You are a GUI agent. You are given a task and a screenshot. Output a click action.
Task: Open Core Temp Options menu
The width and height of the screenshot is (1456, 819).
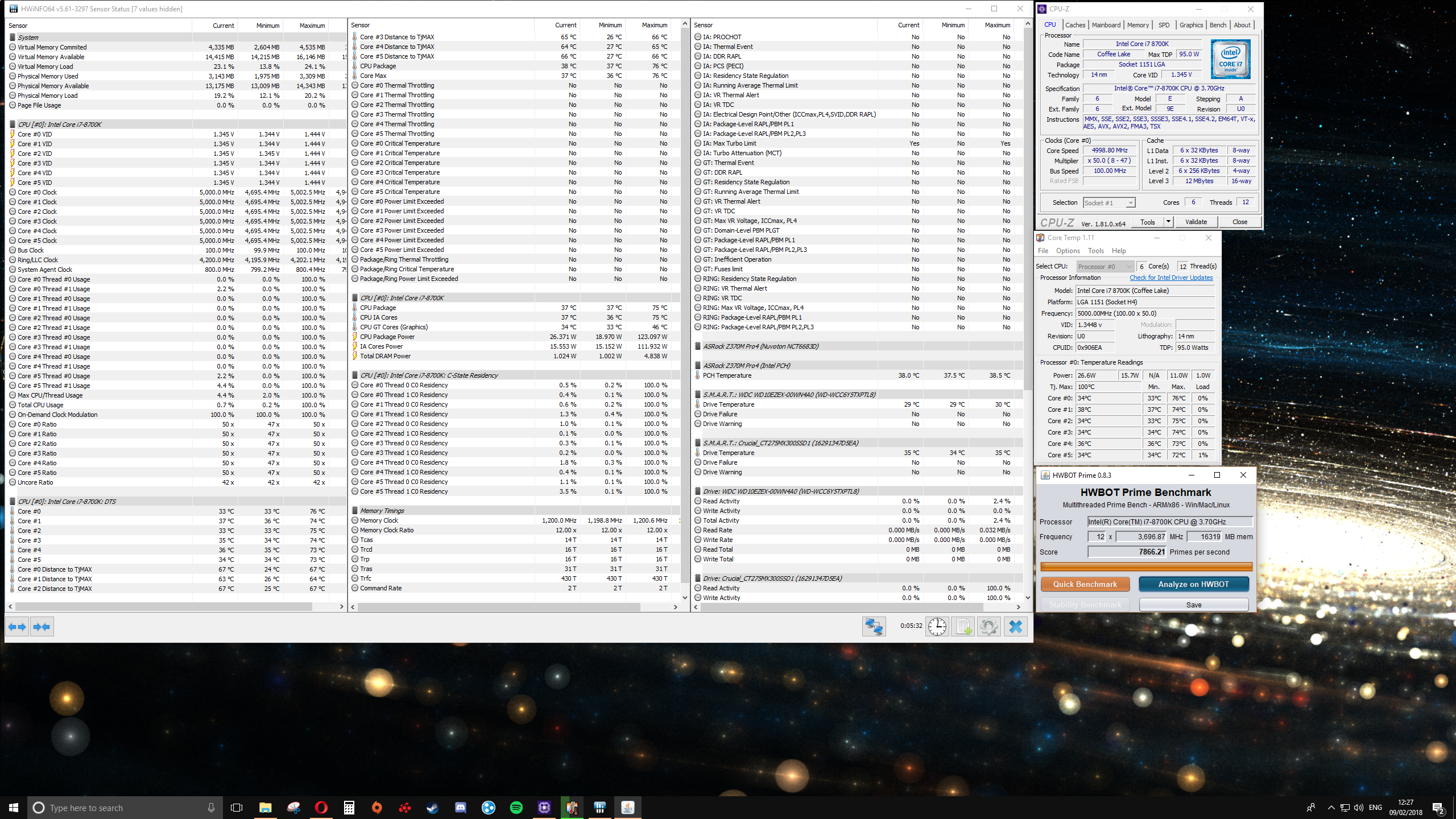click(1068, 251)
